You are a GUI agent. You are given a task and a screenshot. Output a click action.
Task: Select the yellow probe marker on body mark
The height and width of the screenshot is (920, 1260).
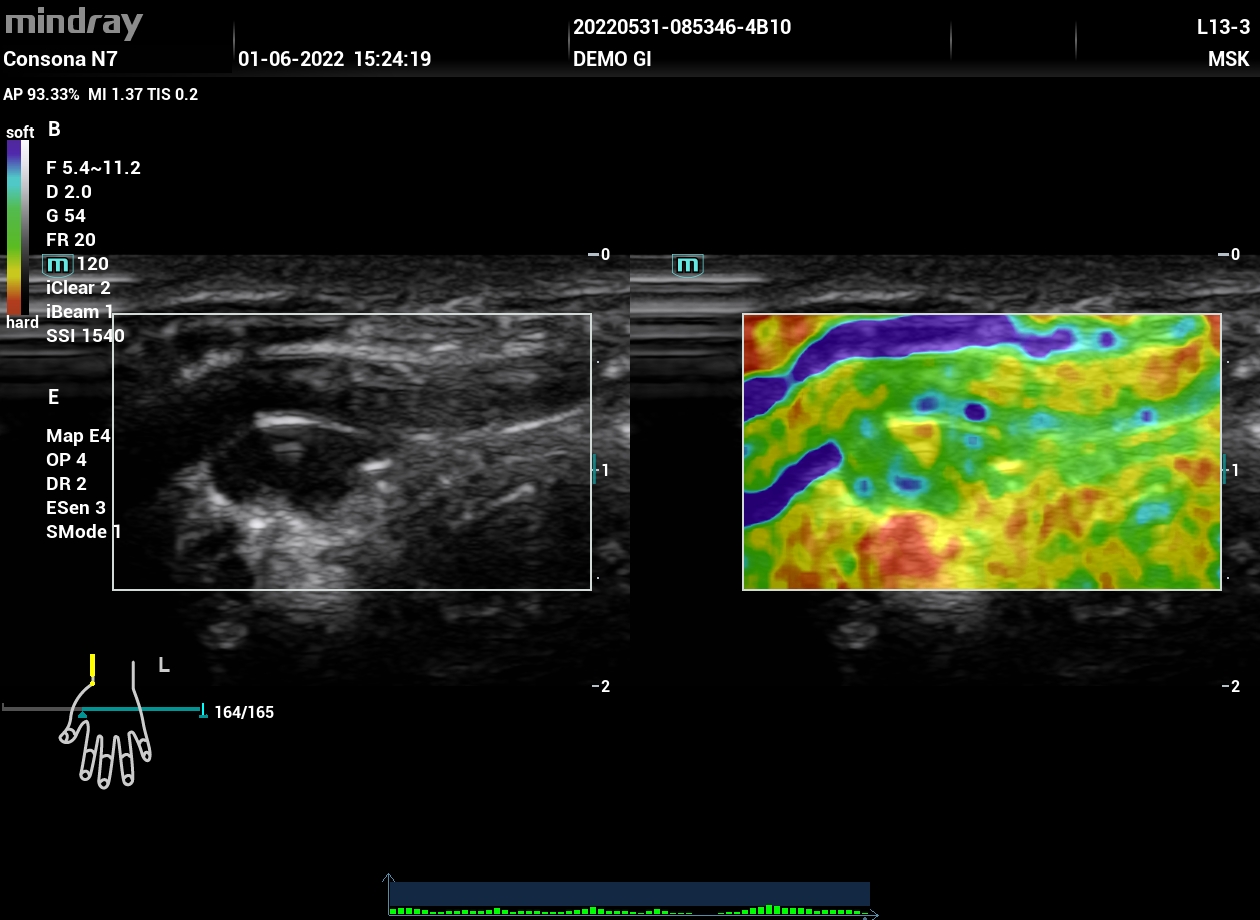tap(92, 667)
